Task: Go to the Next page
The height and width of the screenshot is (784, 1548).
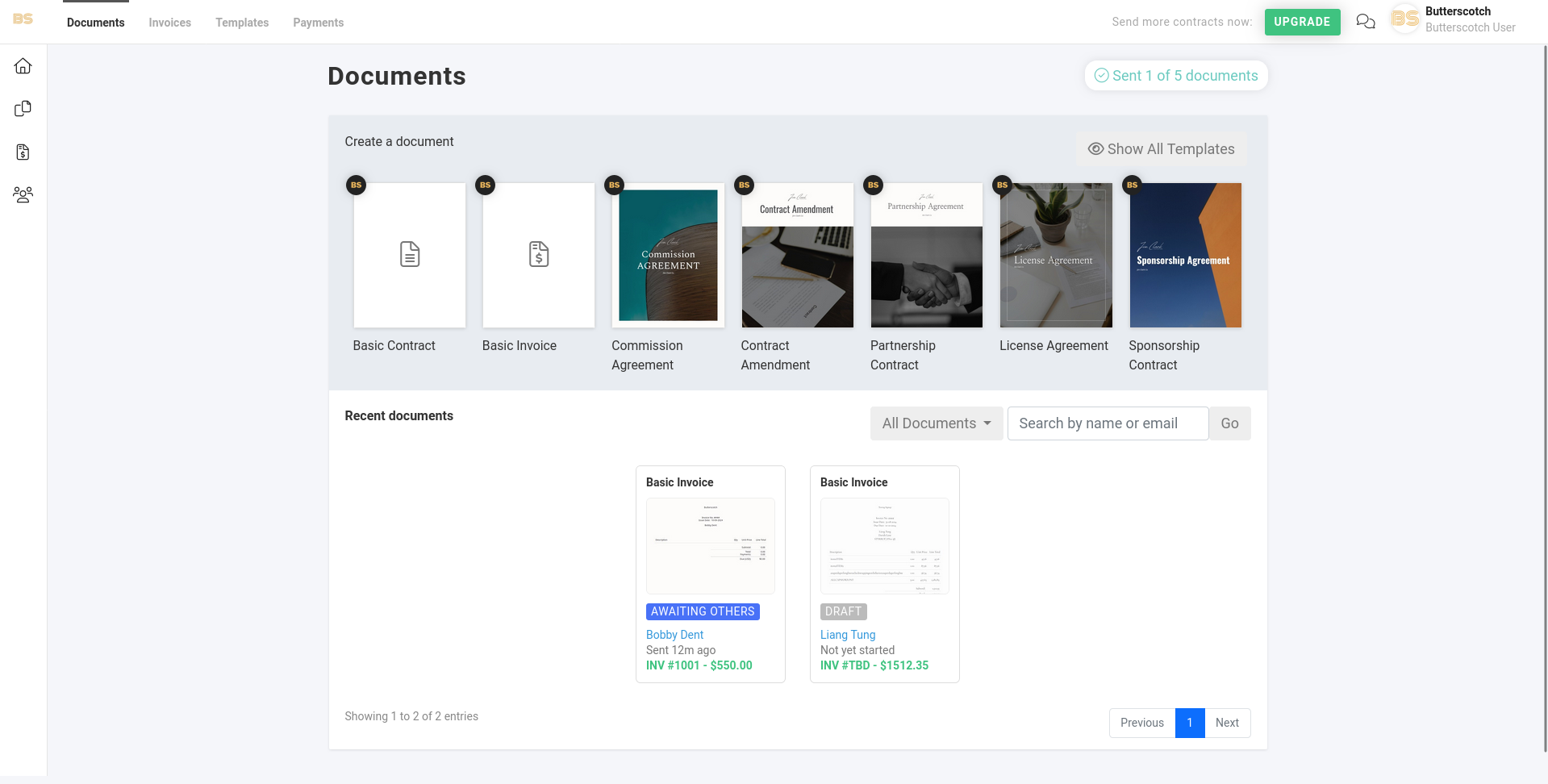Action: coord(1227,723)
